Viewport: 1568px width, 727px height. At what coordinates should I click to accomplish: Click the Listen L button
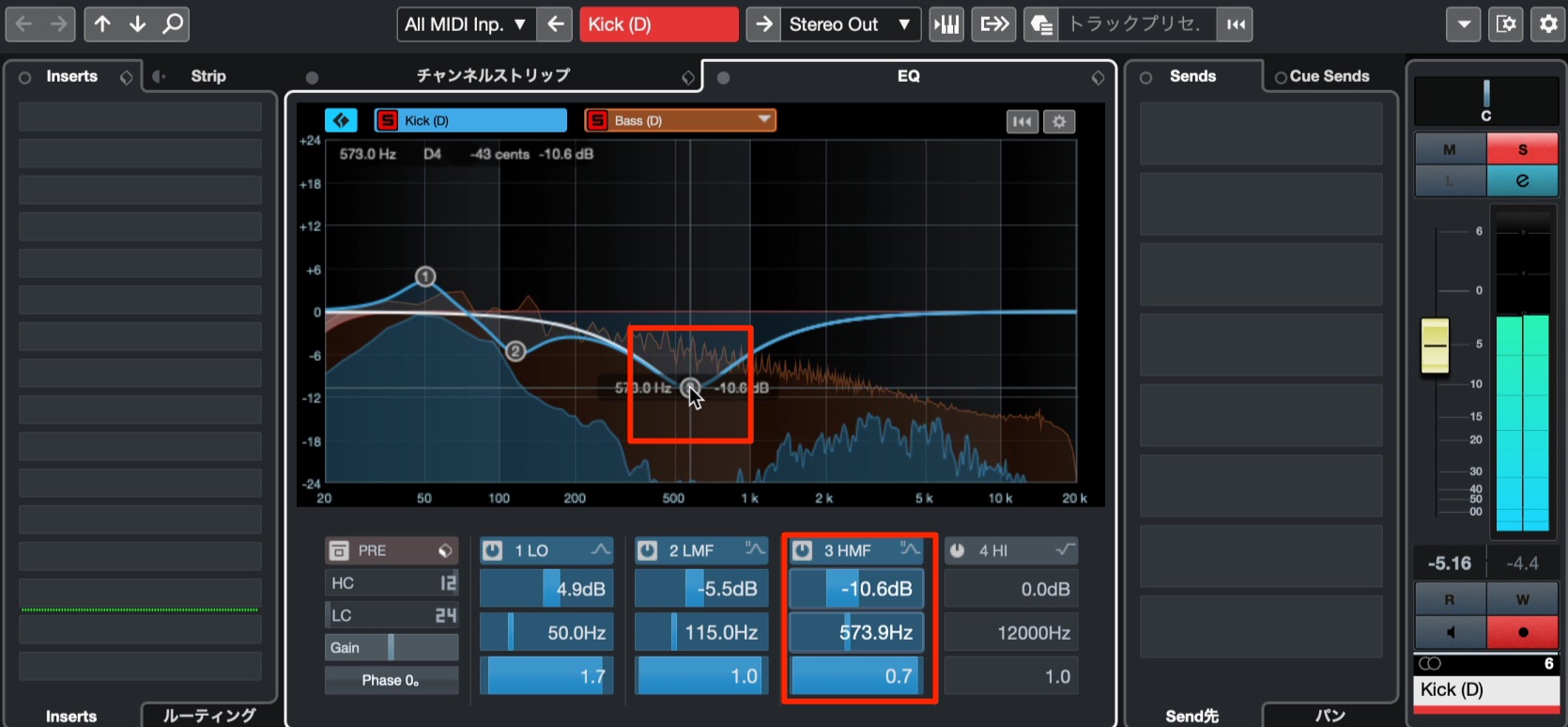pyautogui.click(x=1451, y=180)
